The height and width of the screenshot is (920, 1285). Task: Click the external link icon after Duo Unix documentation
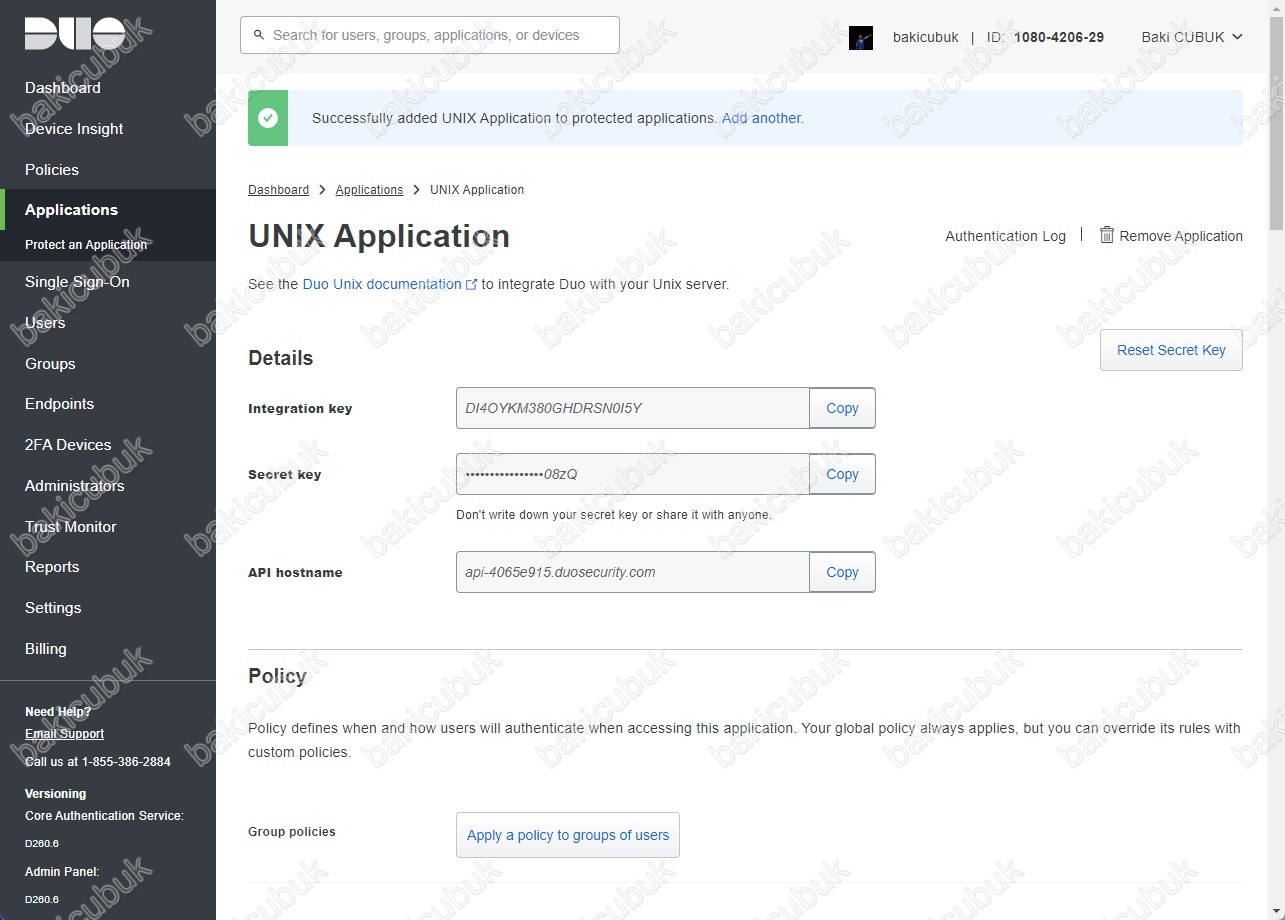point(472,284)
